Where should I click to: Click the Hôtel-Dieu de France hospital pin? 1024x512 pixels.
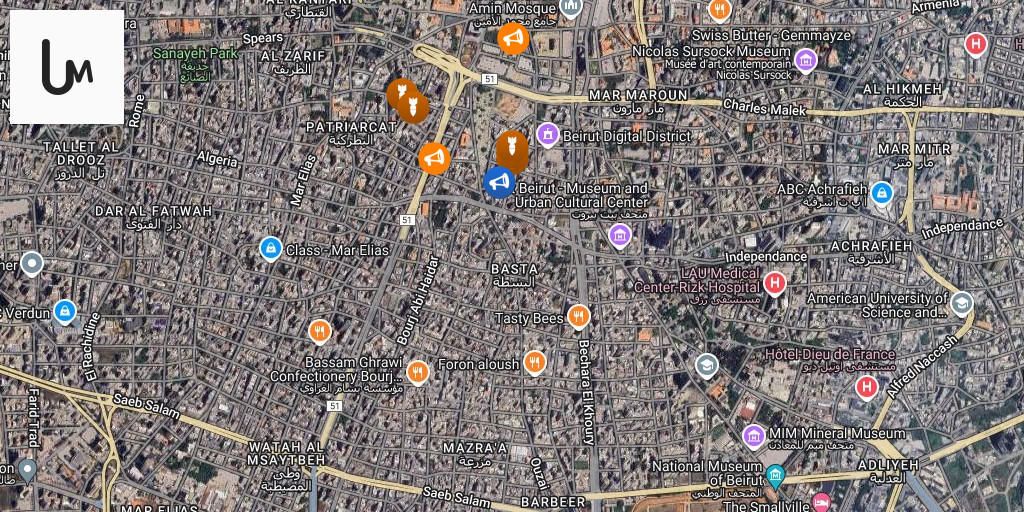point(867,387)
